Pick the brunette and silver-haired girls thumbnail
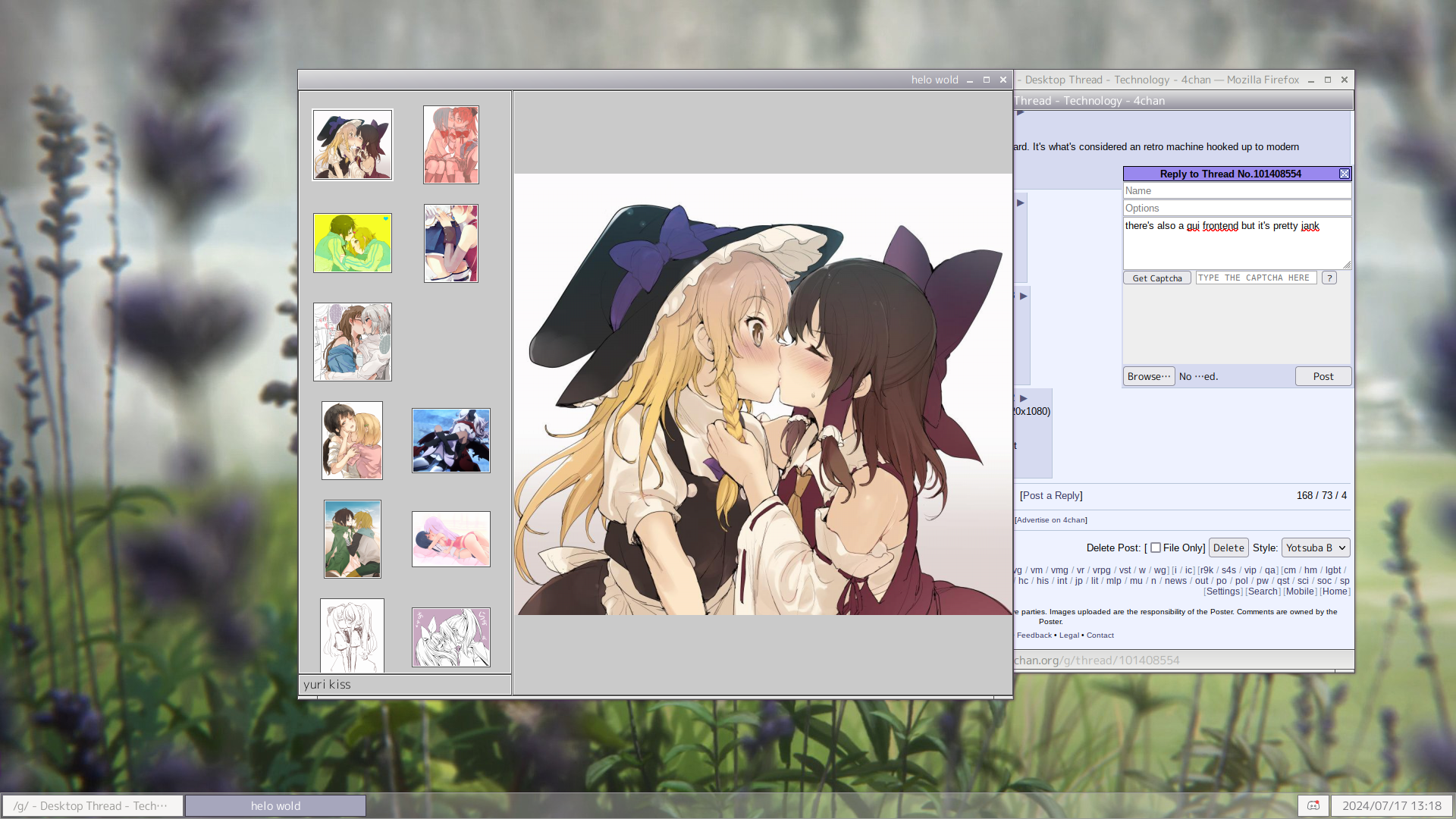This screenshot has width=1456, height=819. tap(353, 342)
